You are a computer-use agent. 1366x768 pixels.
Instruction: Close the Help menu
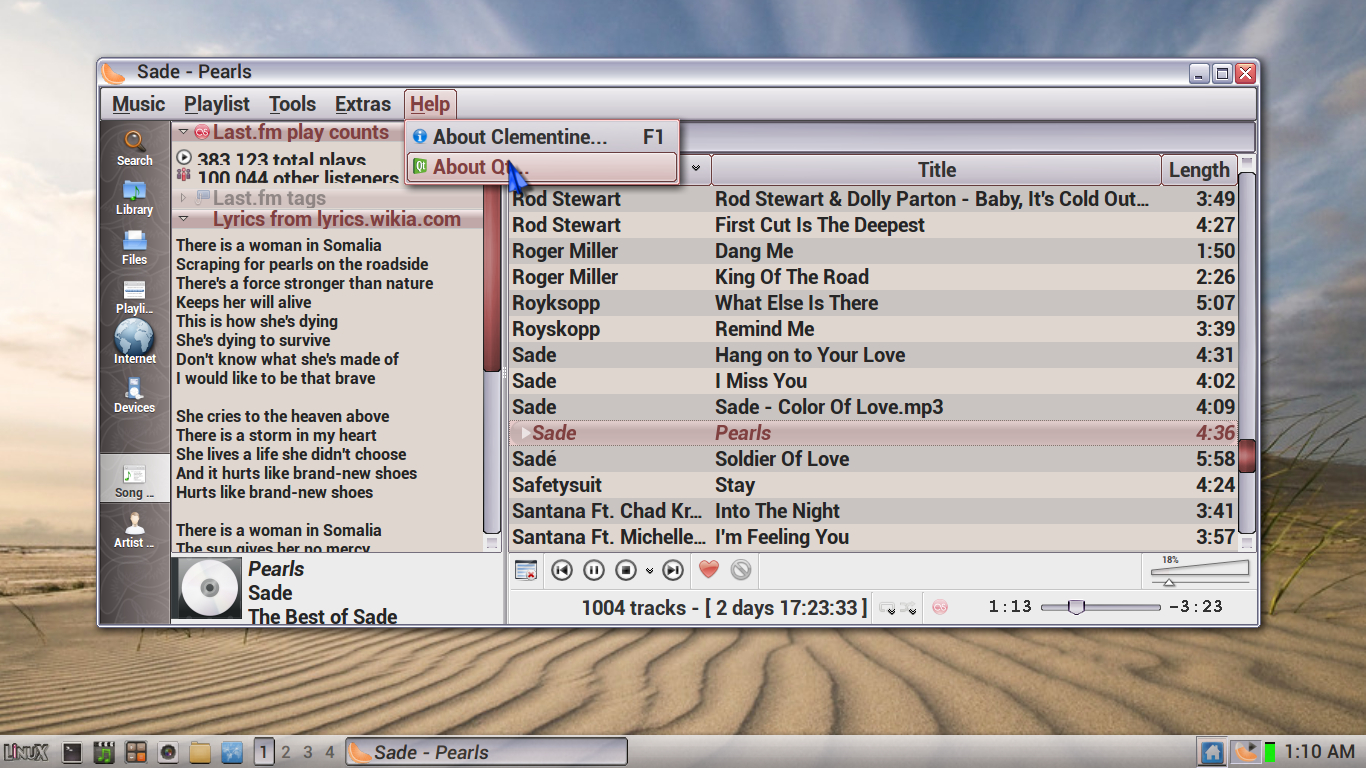coord(430,104)
